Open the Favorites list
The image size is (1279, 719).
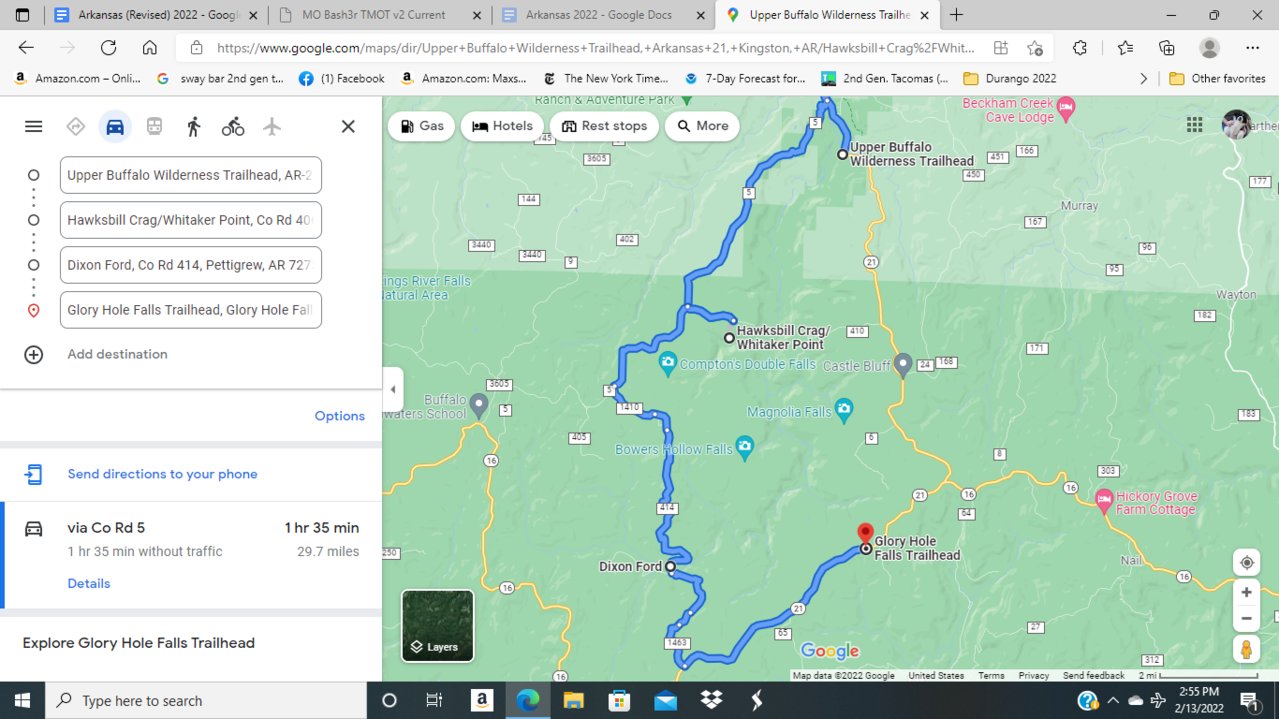coord(1125,48)
